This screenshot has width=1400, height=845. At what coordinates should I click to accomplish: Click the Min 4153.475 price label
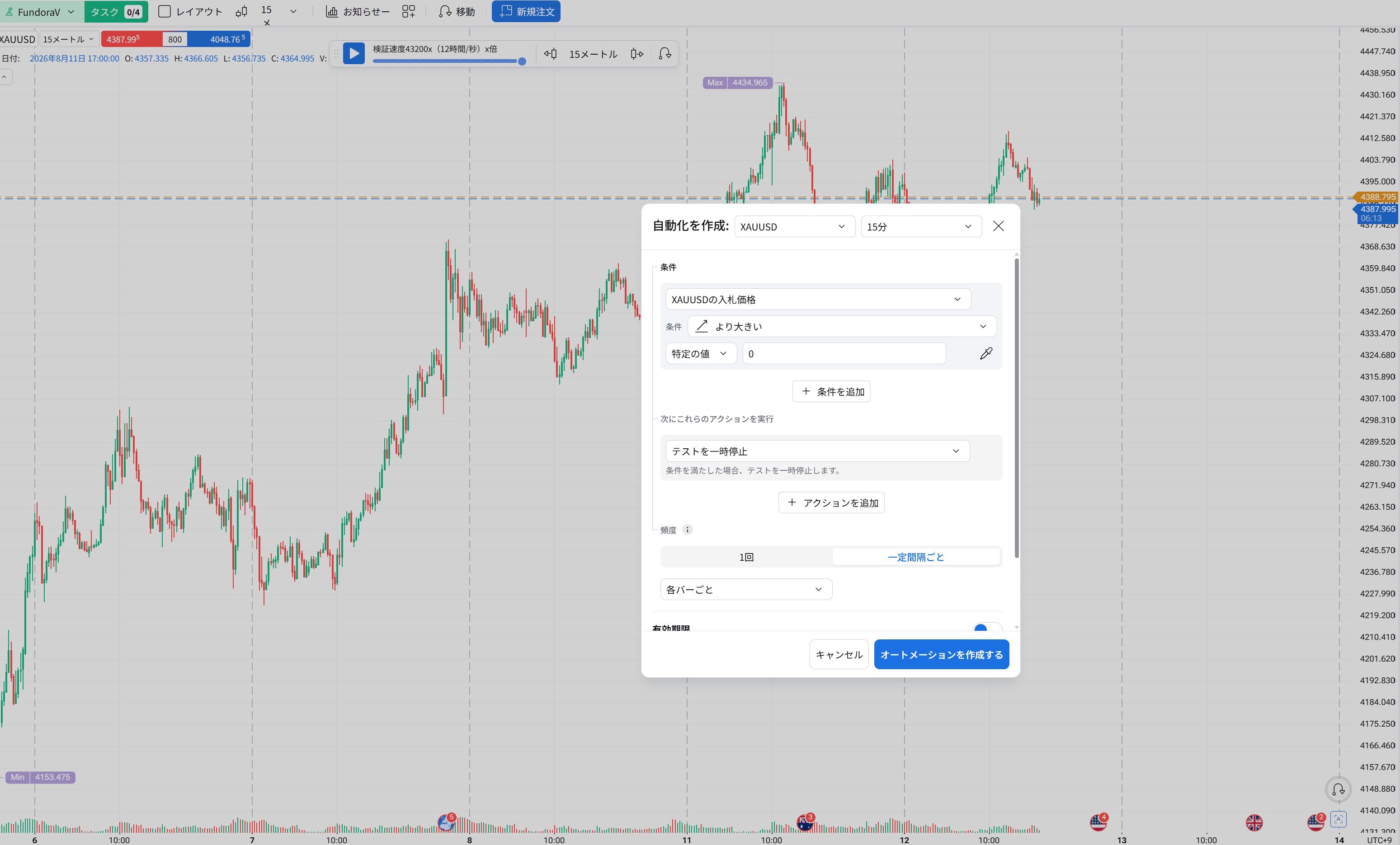tap(40, 777)
